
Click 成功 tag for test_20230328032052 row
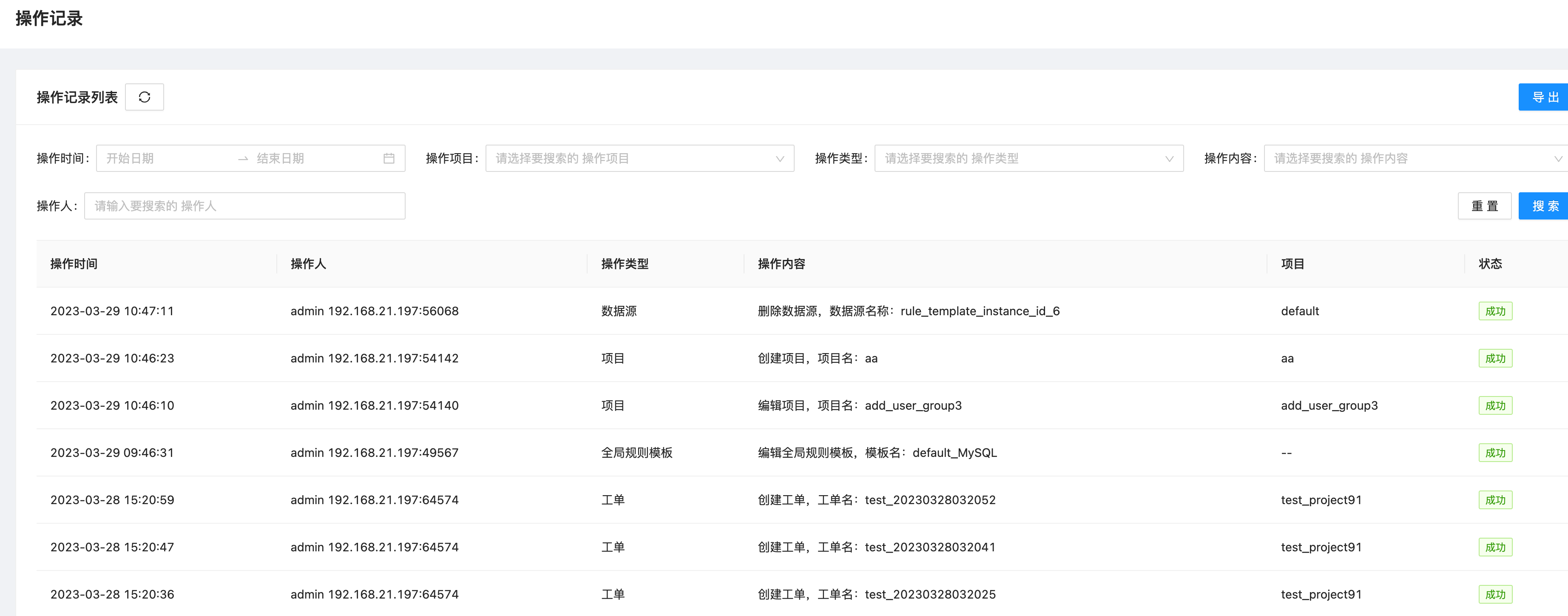click(1495, 500)
